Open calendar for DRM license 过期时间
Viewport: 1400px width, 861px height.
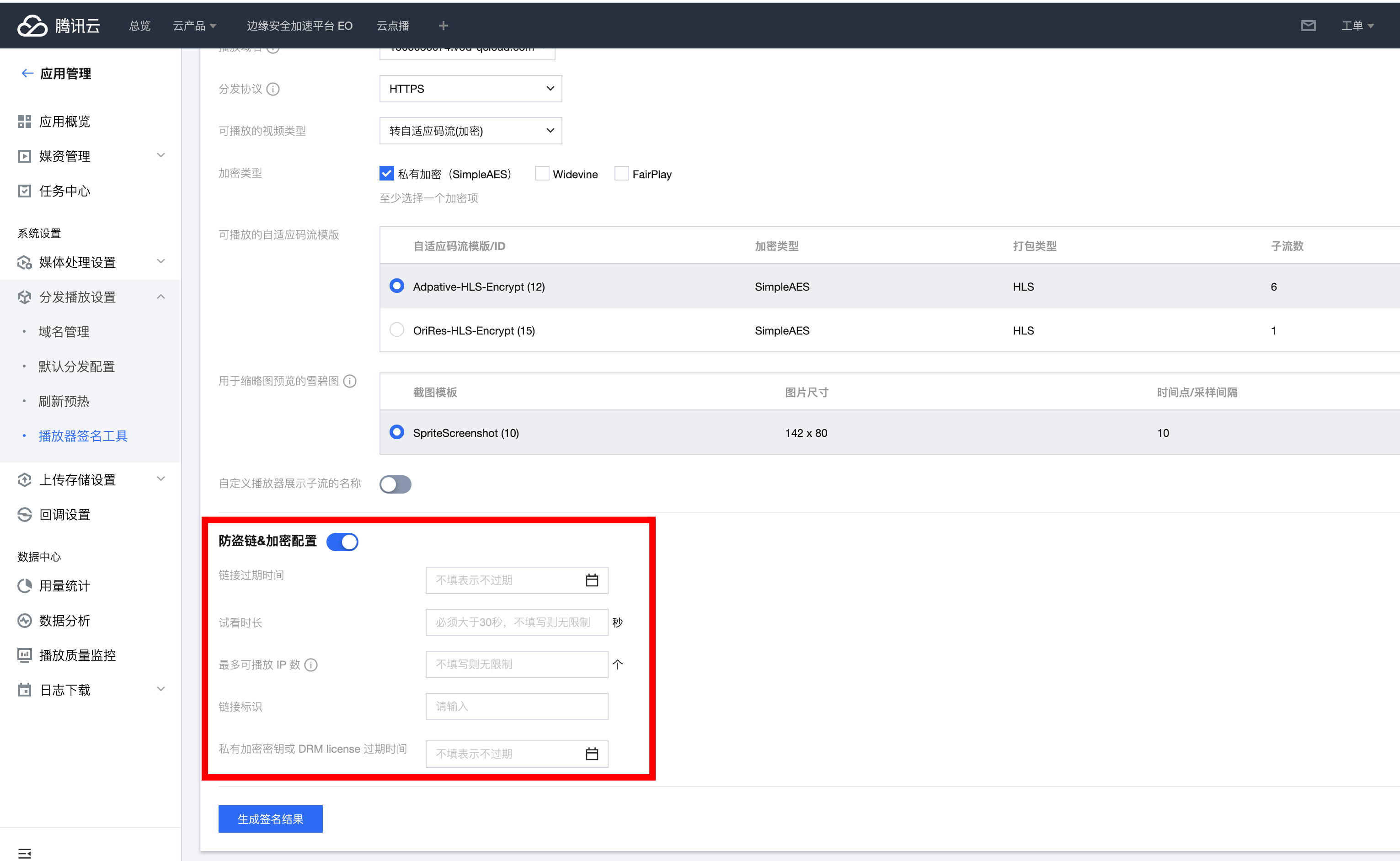(x=592, y=754)
